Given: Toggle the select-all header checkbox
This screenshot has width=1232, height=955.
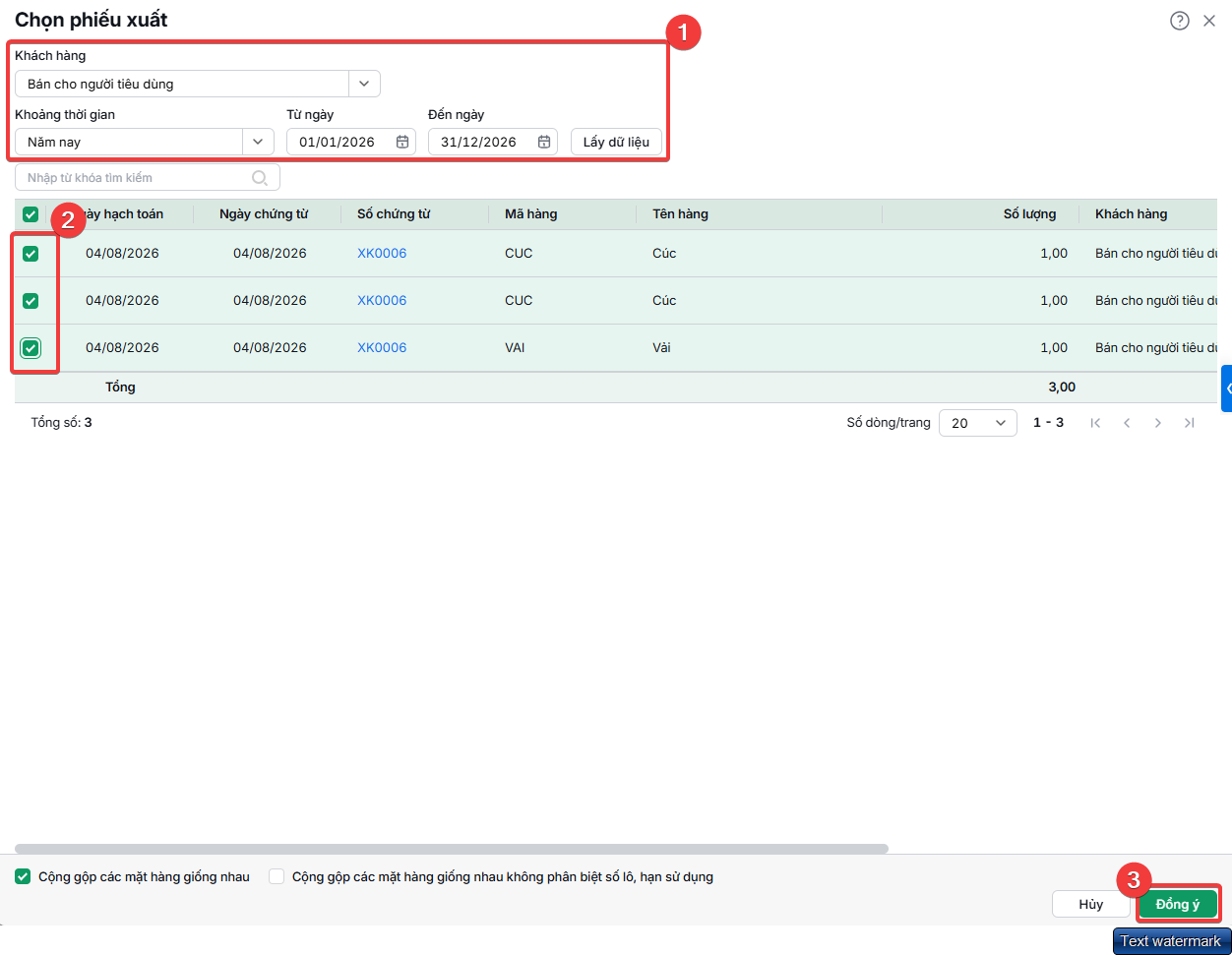Looking at the screenshot, I should [31, 214].
